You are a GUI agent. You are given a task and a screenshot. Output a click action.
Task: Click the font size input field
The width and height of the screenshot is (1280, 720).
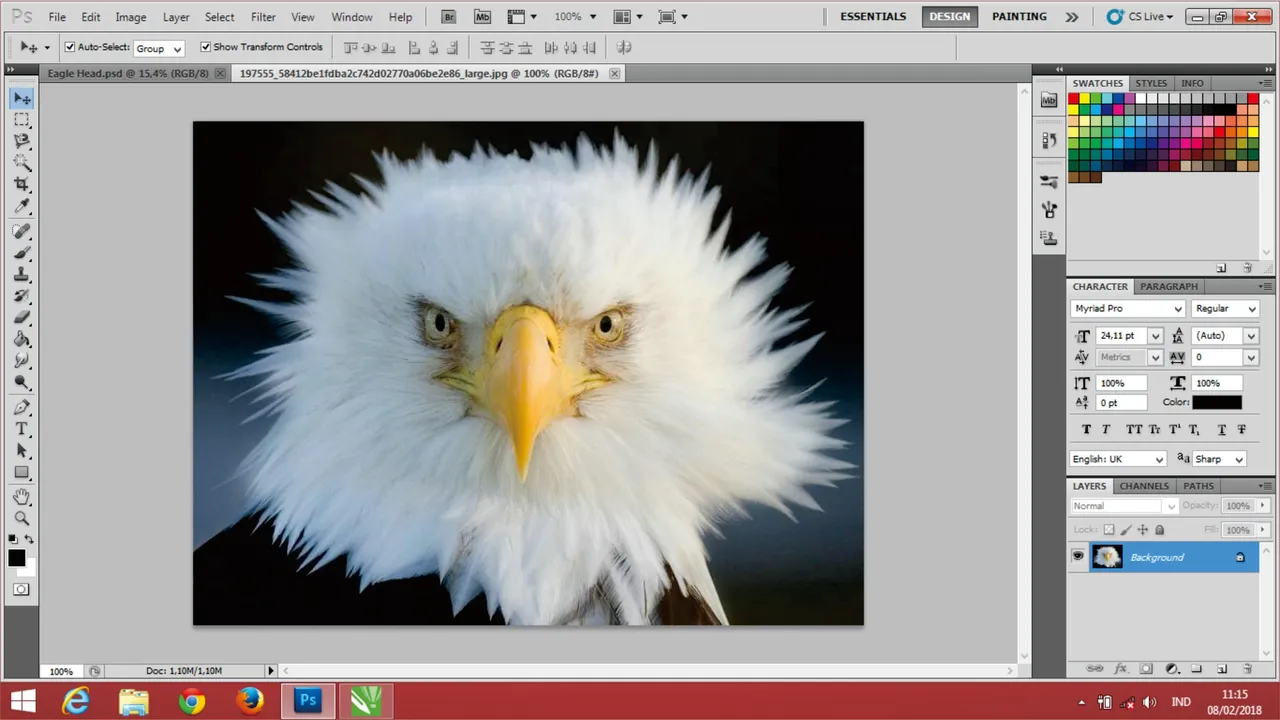[1120, 336]
